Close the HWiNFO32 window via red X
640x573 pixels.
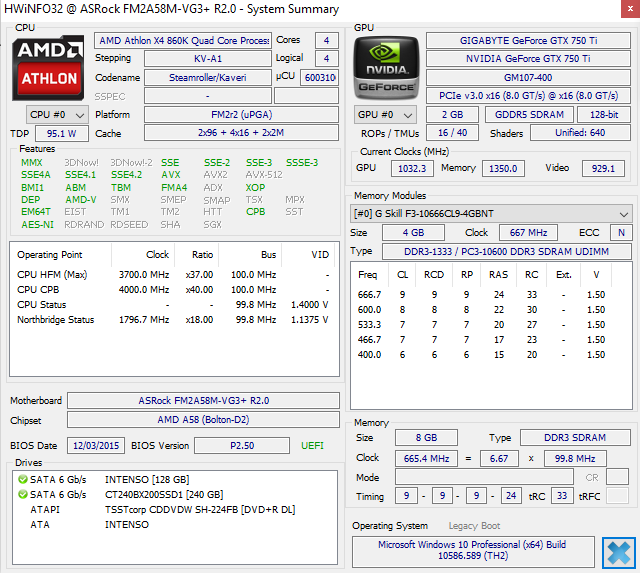tap(630, 9)
